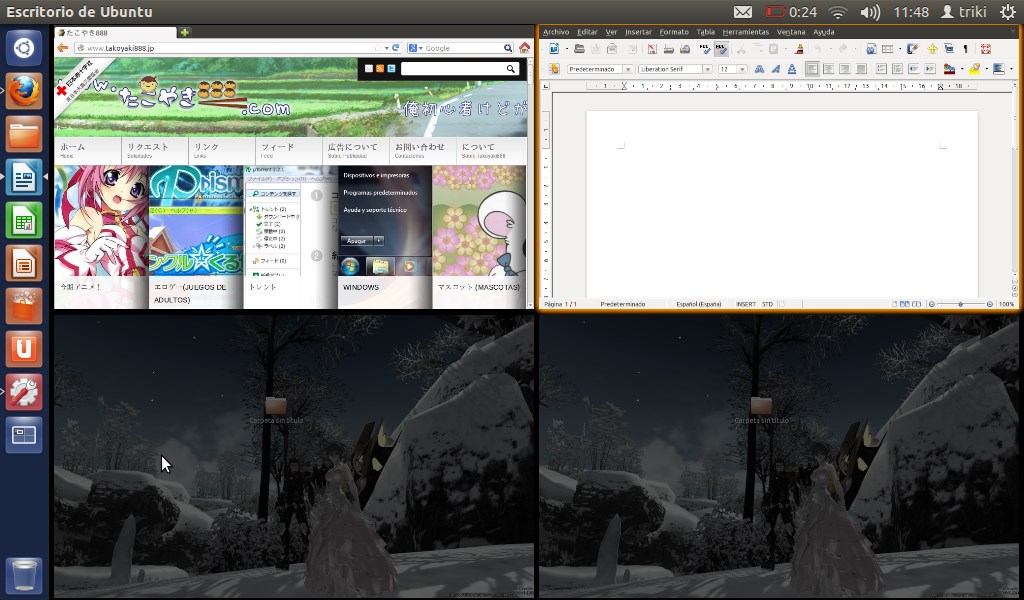Toggle AutoSpellcheck in Writer toolbar
Viewport: 1024px width, 600px height.
coord(722,49)
